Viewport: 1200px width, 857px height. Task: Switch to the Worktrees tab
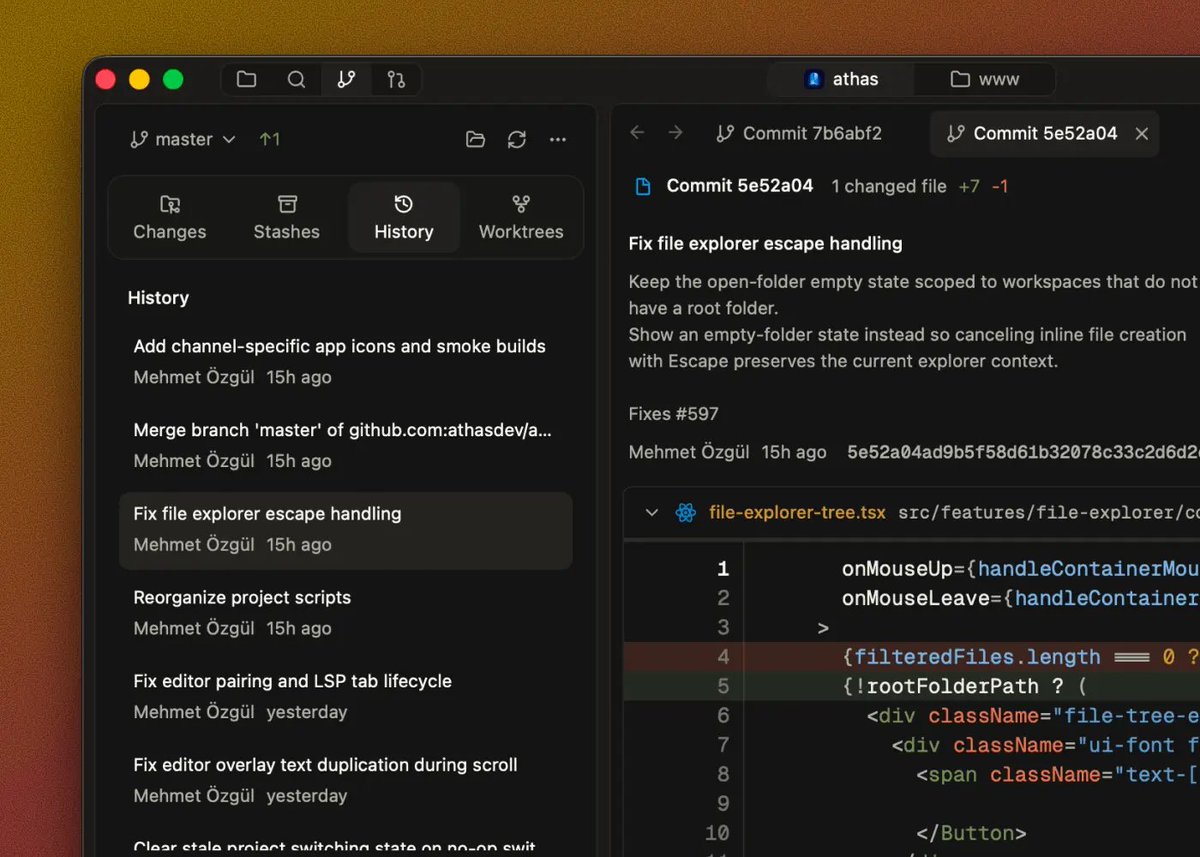click(521, 218)
